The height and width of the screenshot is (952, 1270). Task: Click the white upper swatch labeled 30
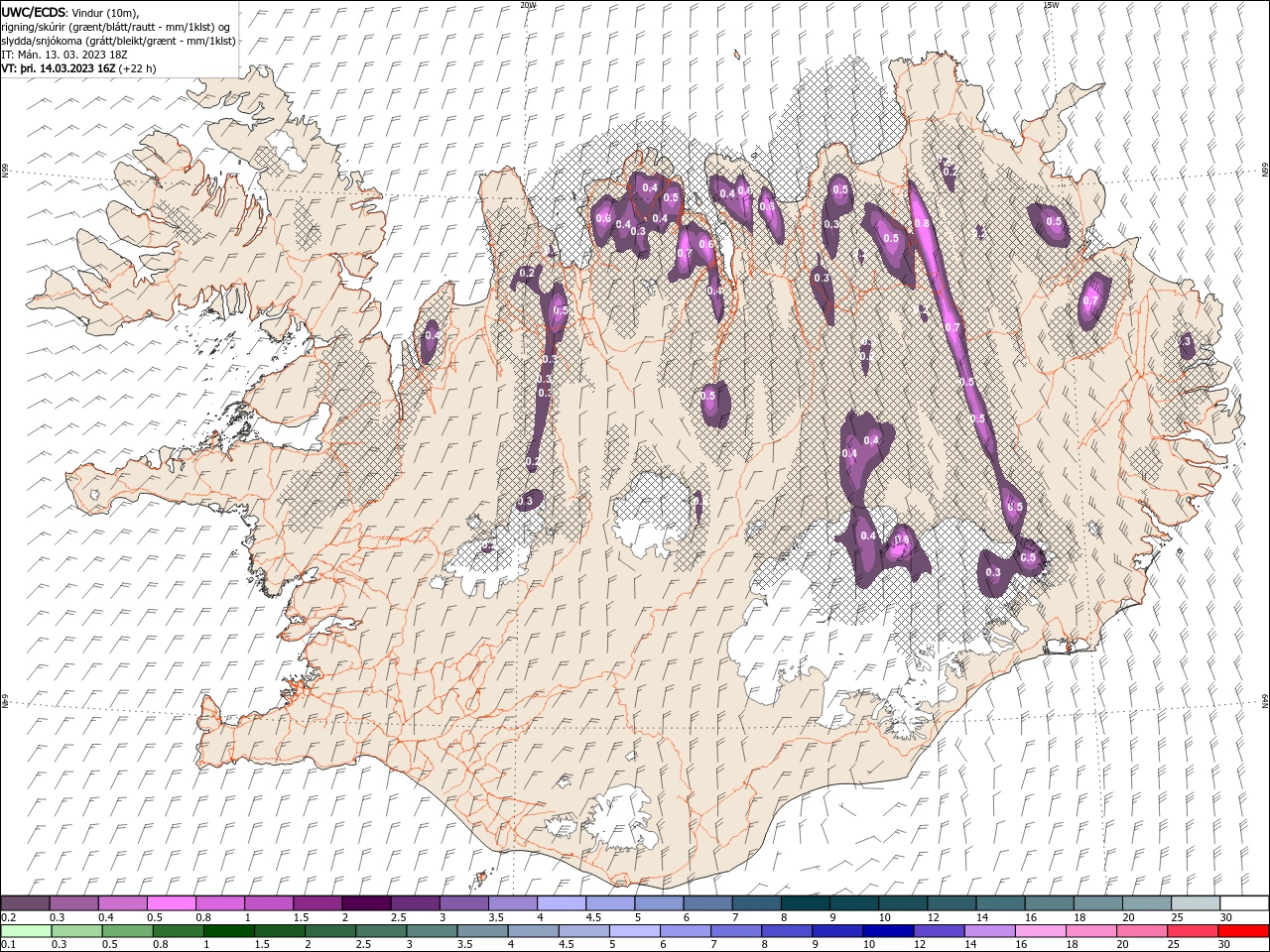point(1243,902)
